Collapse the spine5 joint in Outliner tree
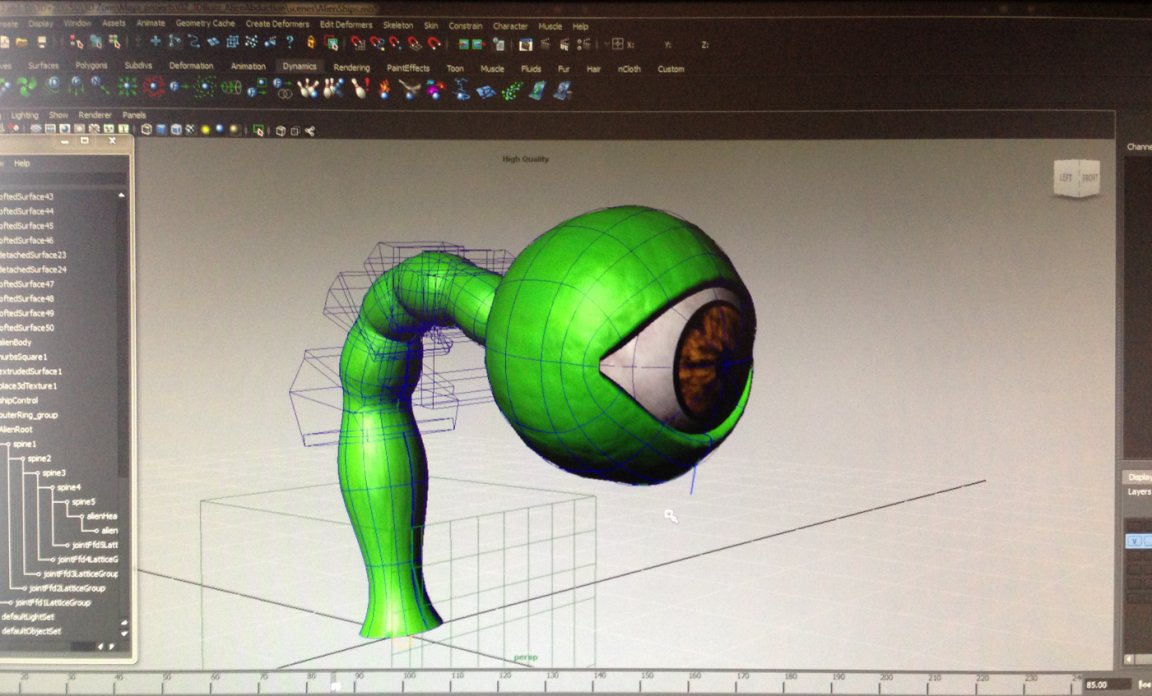This screenshot has width=1152, height=696. pos(66,502)
